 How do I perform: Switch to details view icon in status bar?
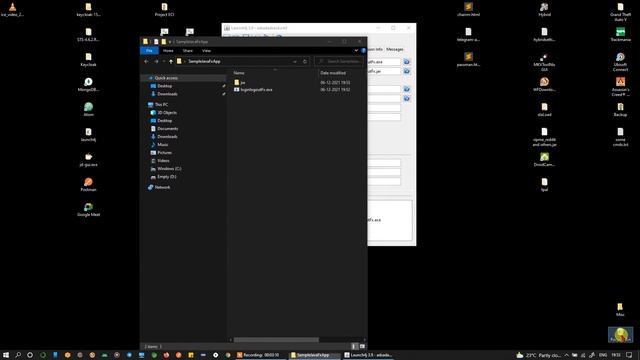354,346
